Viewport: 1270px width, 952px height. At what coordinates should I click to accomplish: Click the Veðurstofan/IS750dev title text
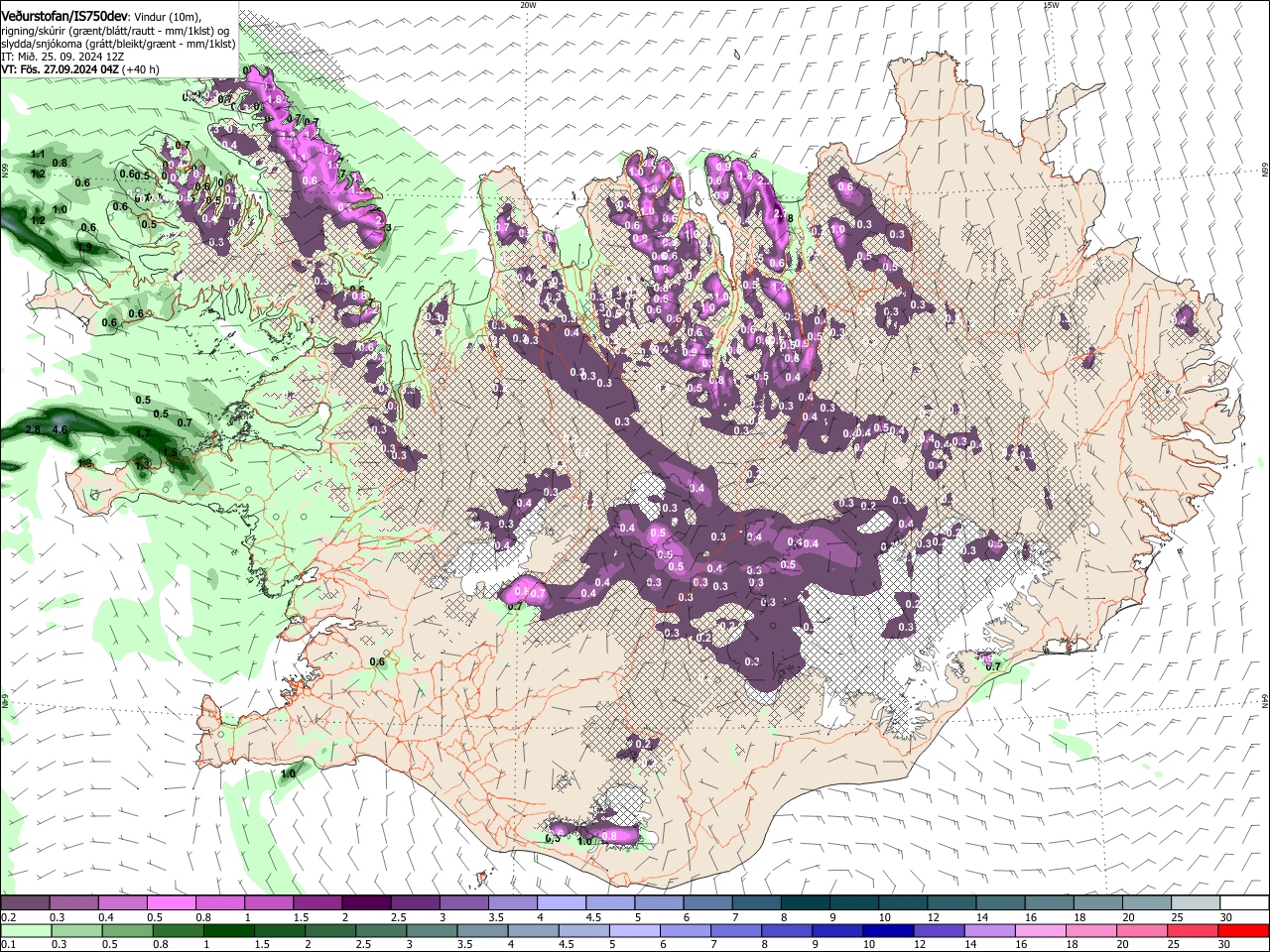pyautogui.click(x=64, y=15)
